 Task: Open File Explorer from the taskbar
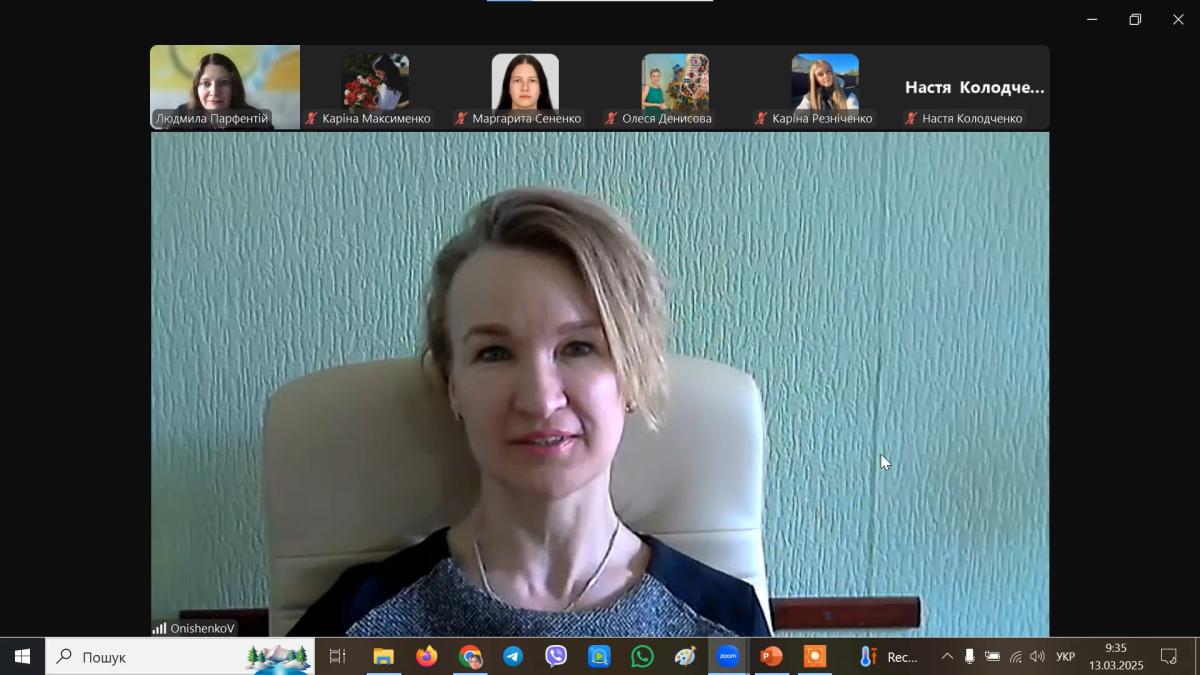click(384, 657)
